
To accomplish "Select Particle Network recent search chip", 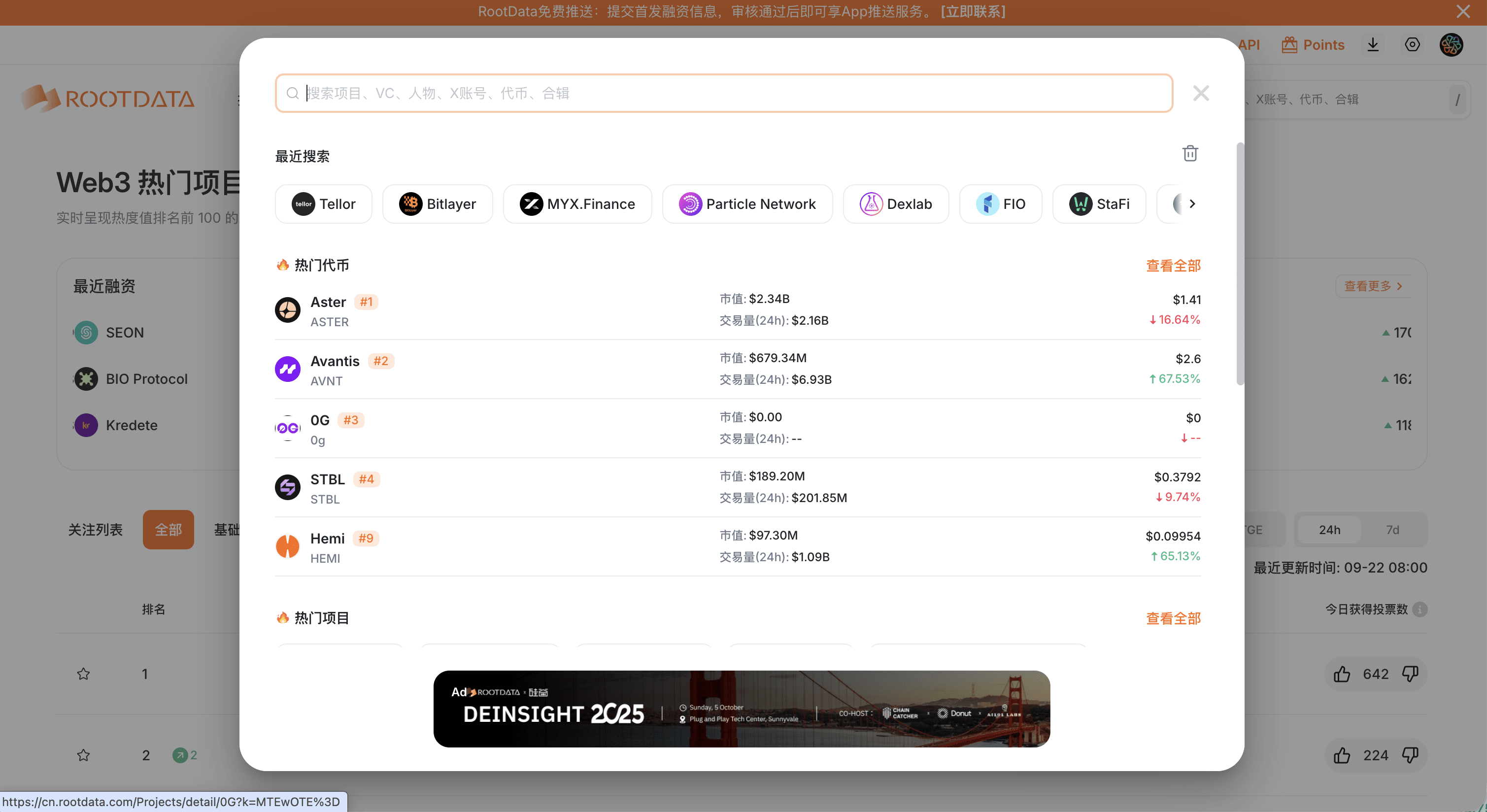I will tap(747, 203).
